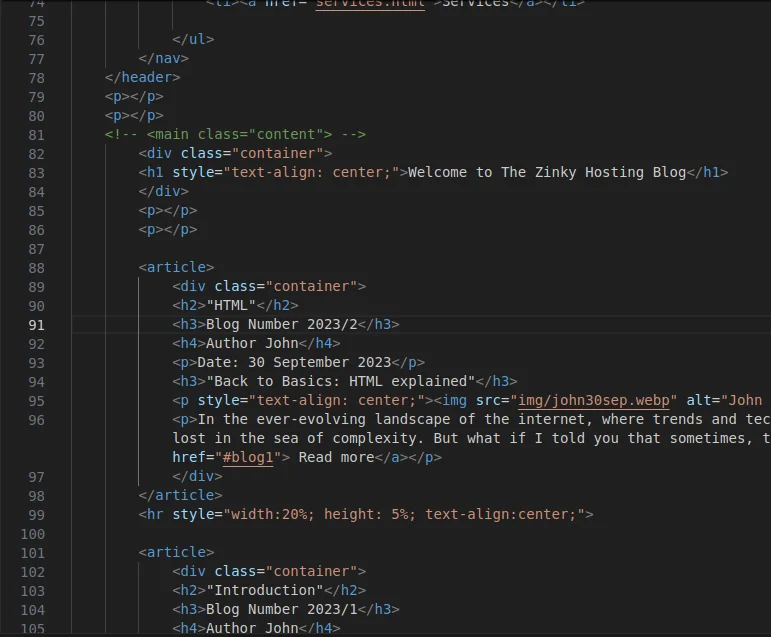Click 'Blog Number 2023/2' heading text
Screen dimensions: 771x637
coord(282,324)
